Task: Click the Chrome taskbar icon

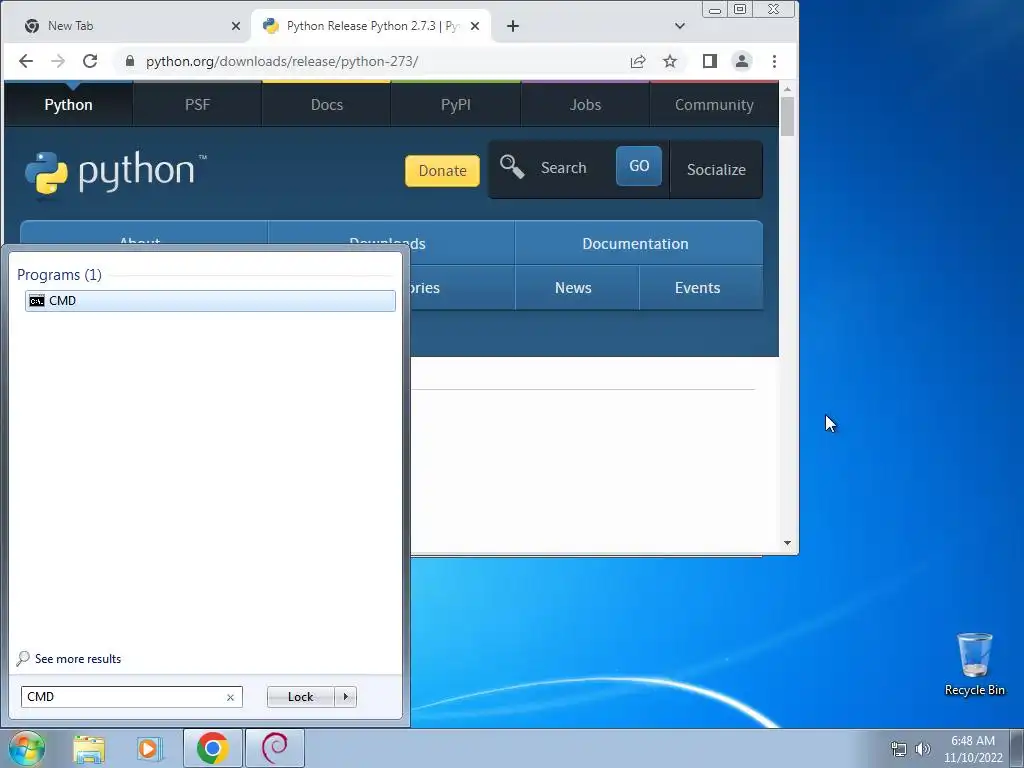Action: pos(212,748)
